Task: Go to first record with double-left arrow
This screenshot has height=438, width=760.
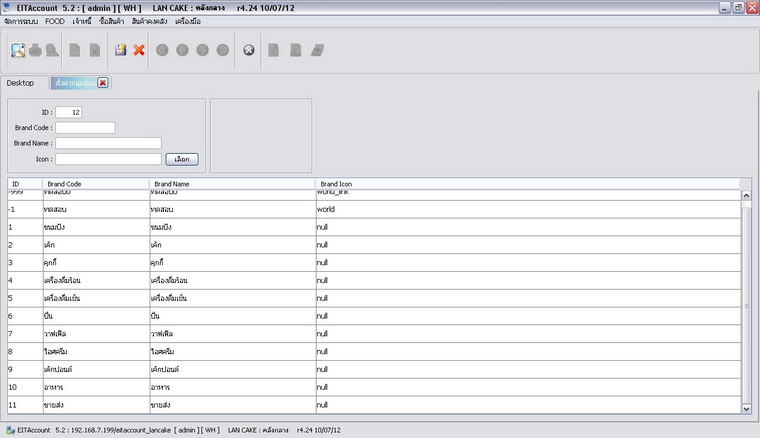Action: [x=162, y=50]
